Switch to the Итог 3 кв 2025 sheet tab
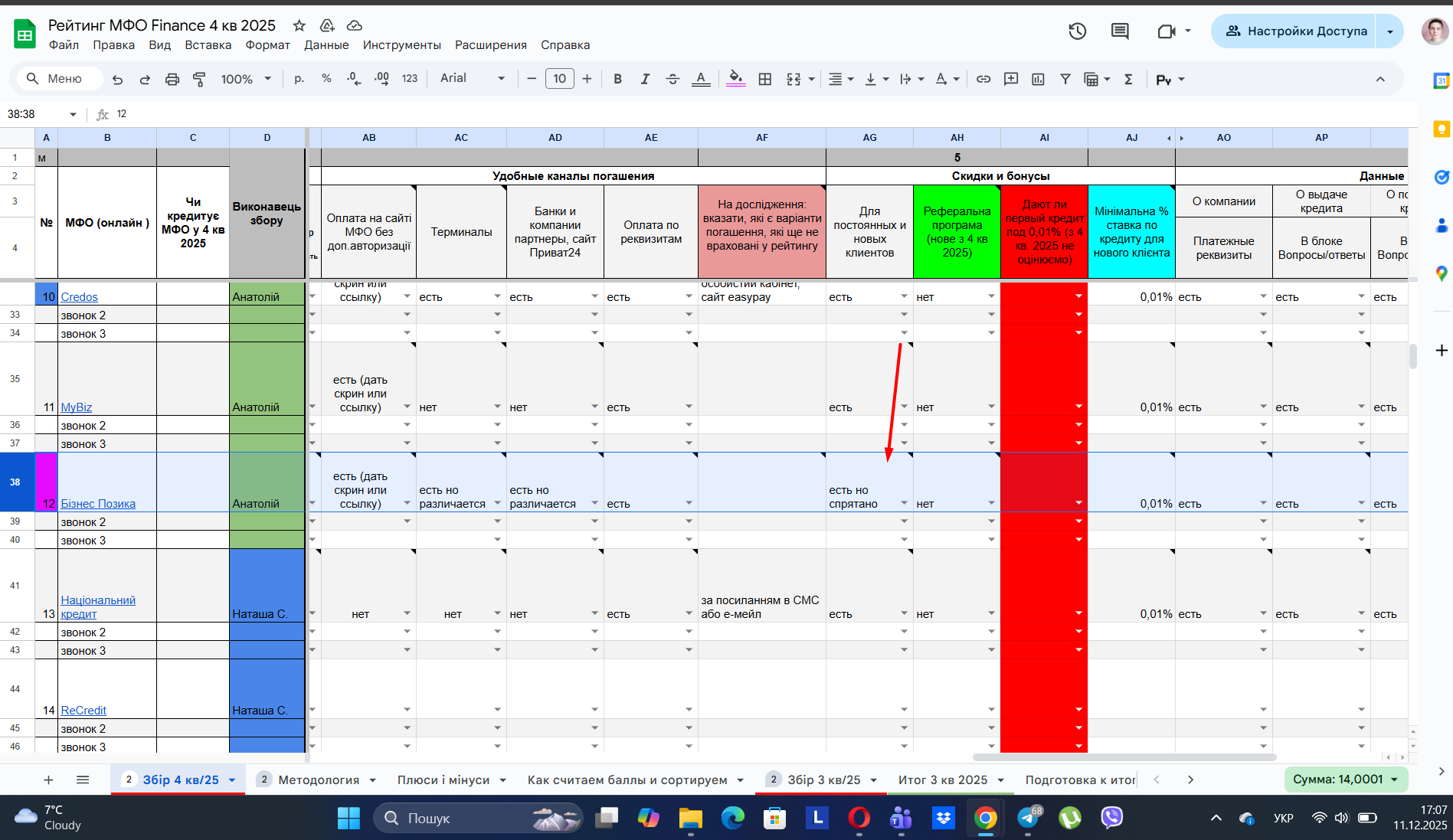Image resolution: width=1453 pixels, height=840 pixels. click(942, 780)
